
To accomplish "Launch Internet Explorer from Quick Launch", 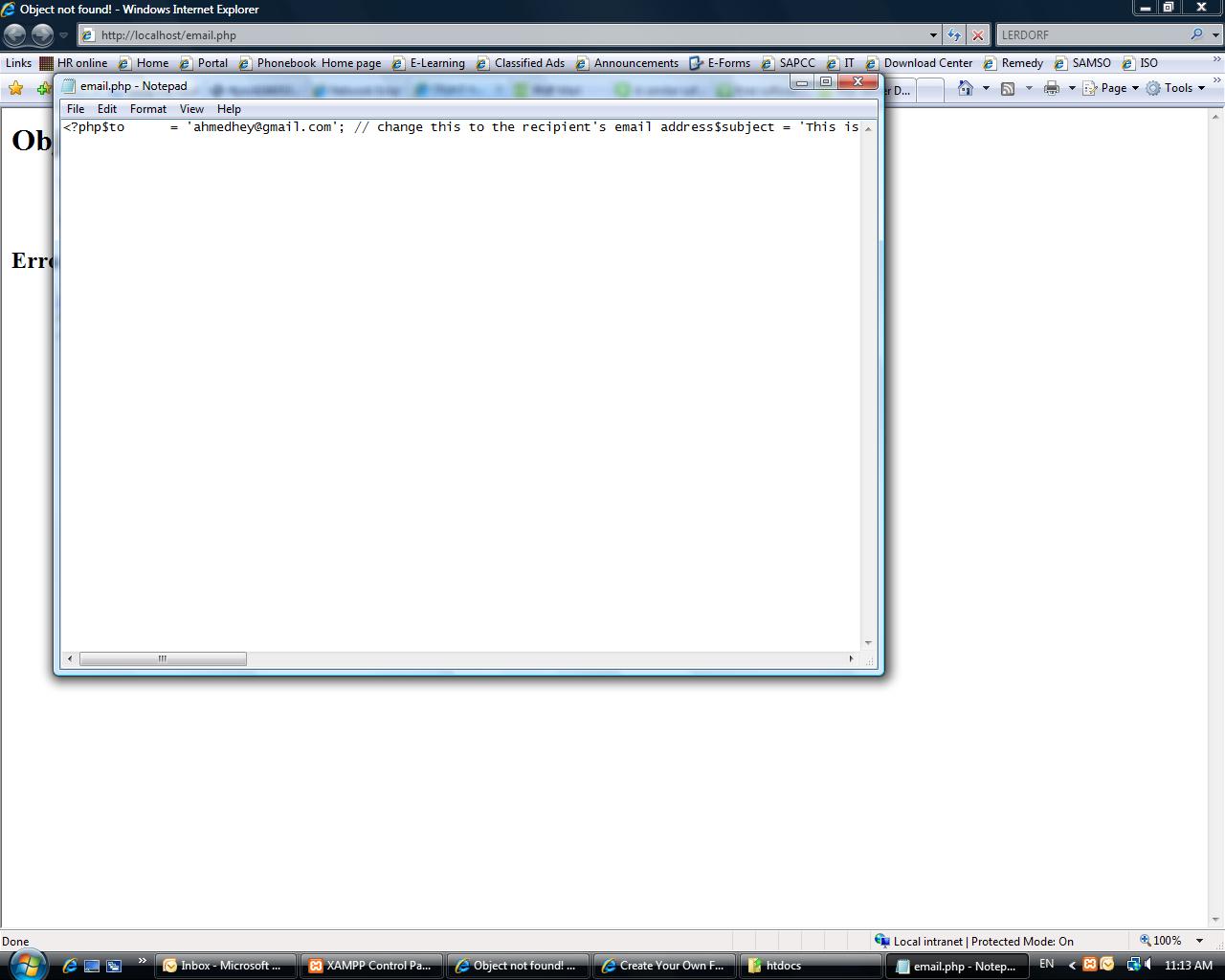I will point(69,966).
